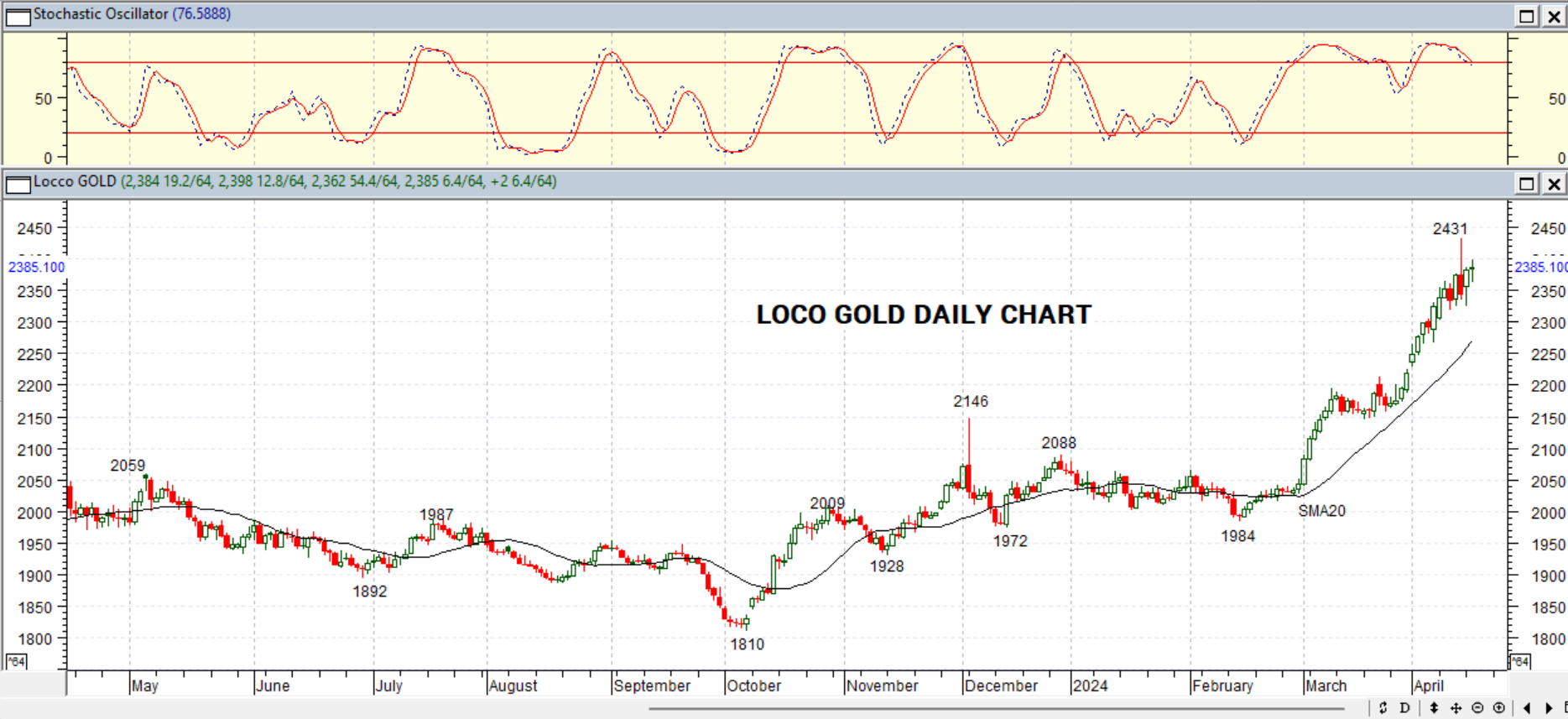Click the refresh/rescale chart icon
The height and width of the screenshot is (719, 1568).
1383,708
